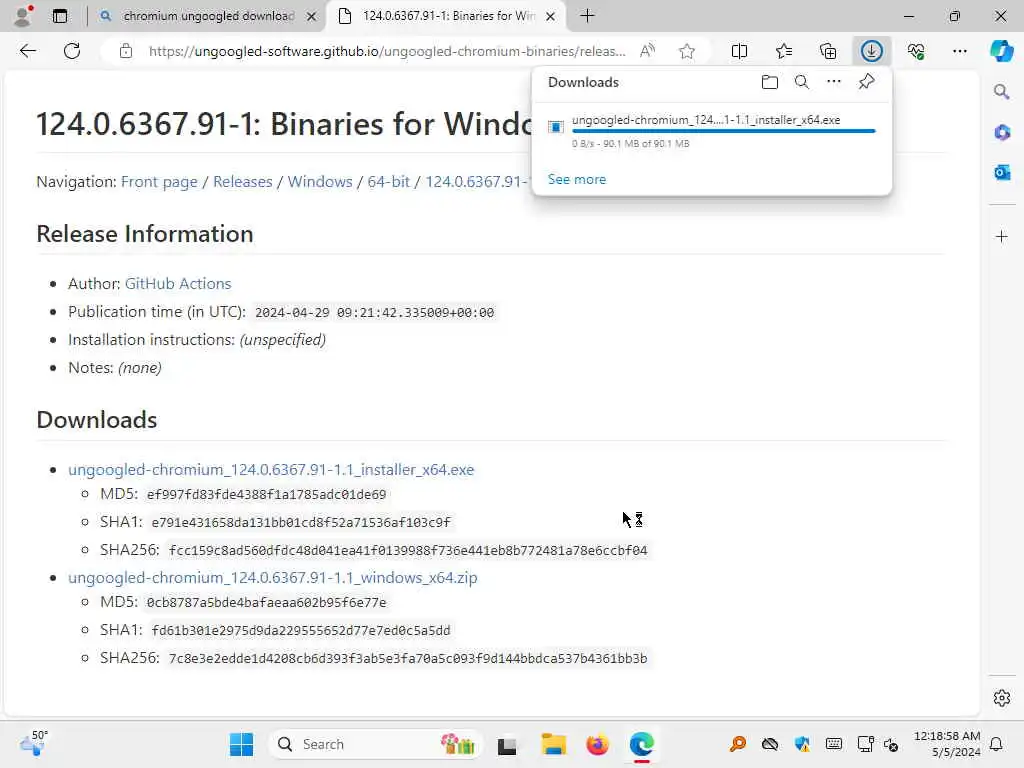Click See more in Downloads panel
This screenshot has height=768, width=1024.
[x=577, y=179]
